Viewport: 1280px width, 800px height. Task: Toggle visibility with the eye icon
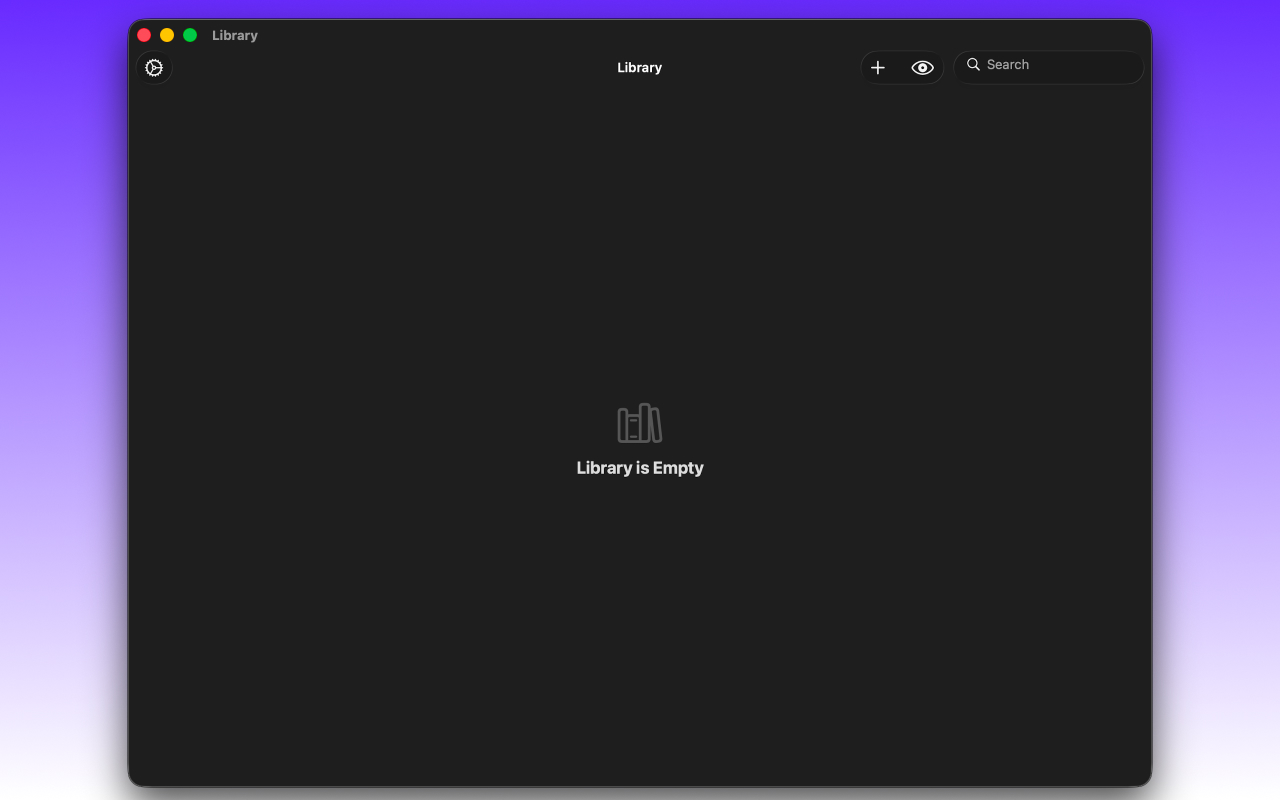point(922,68)
